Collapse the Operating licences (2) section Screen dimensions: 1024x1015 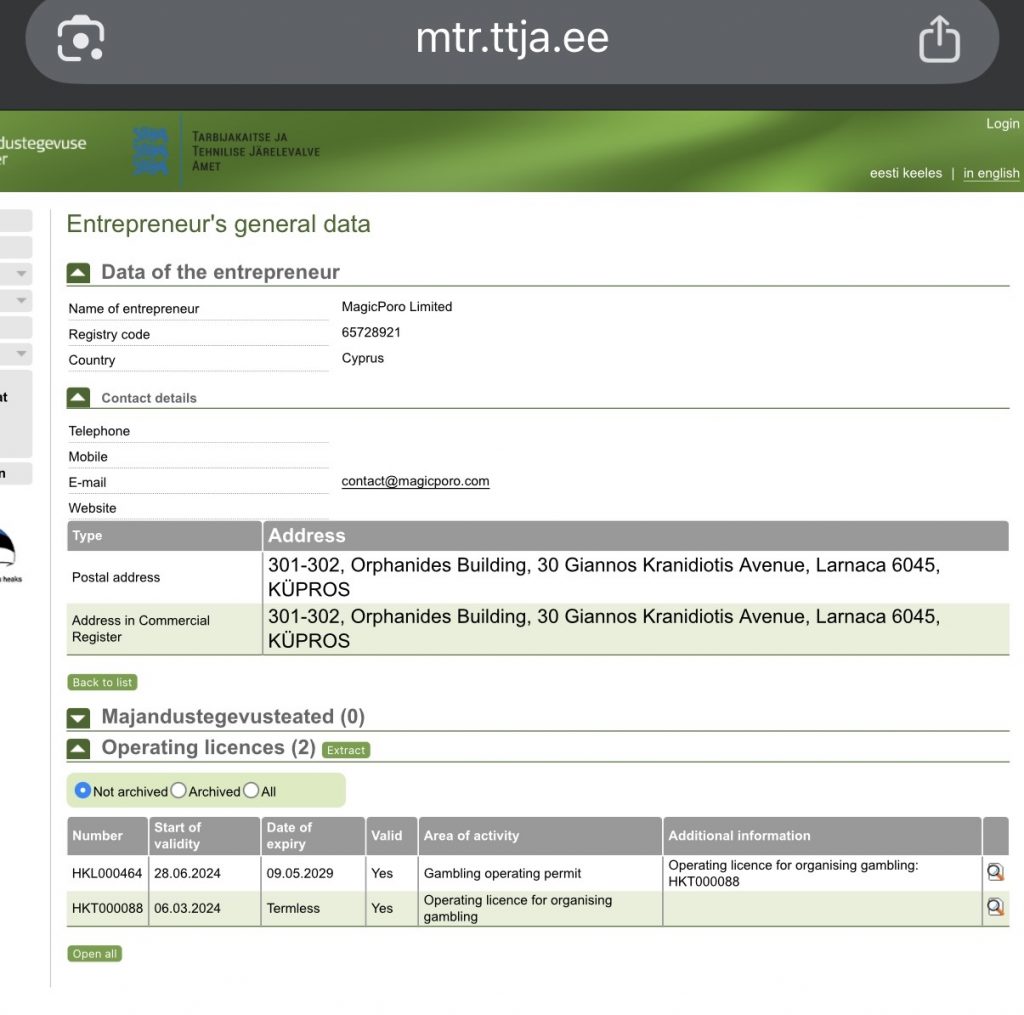[78, 749]
